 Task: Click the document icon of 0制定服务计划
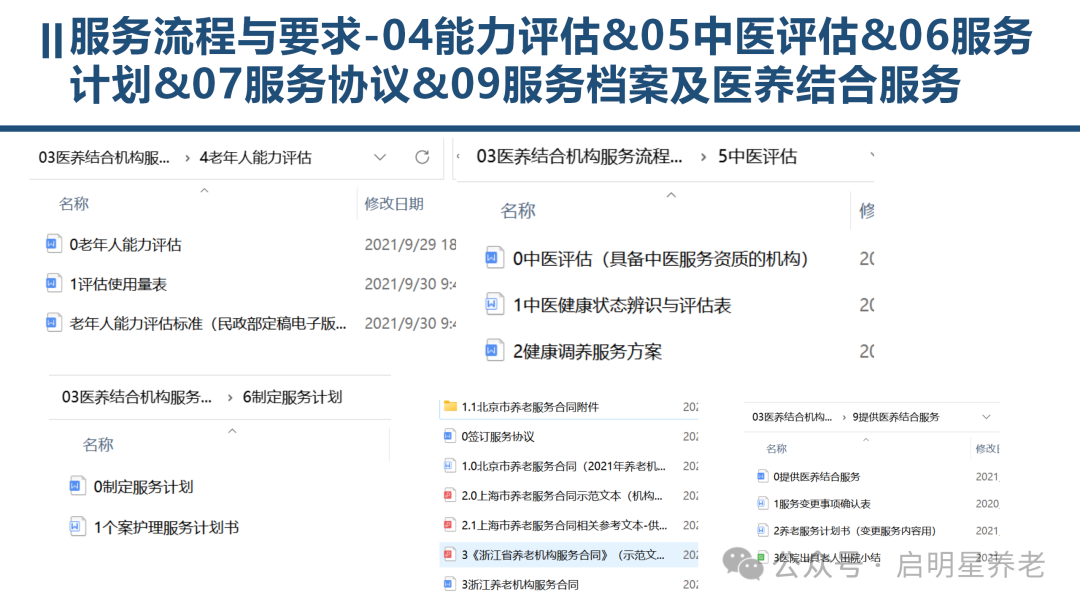click(x=75, y=486)
